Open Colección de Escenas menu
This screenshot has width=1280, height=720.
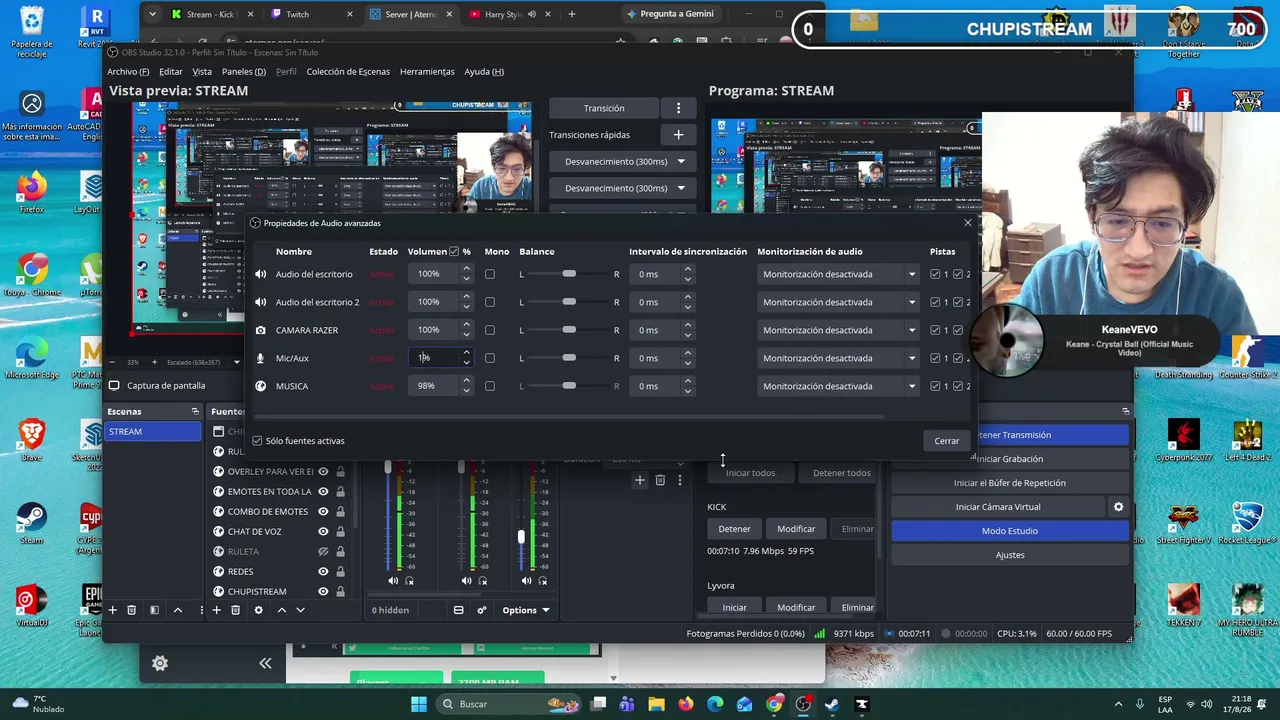click(x=348, y=72)
